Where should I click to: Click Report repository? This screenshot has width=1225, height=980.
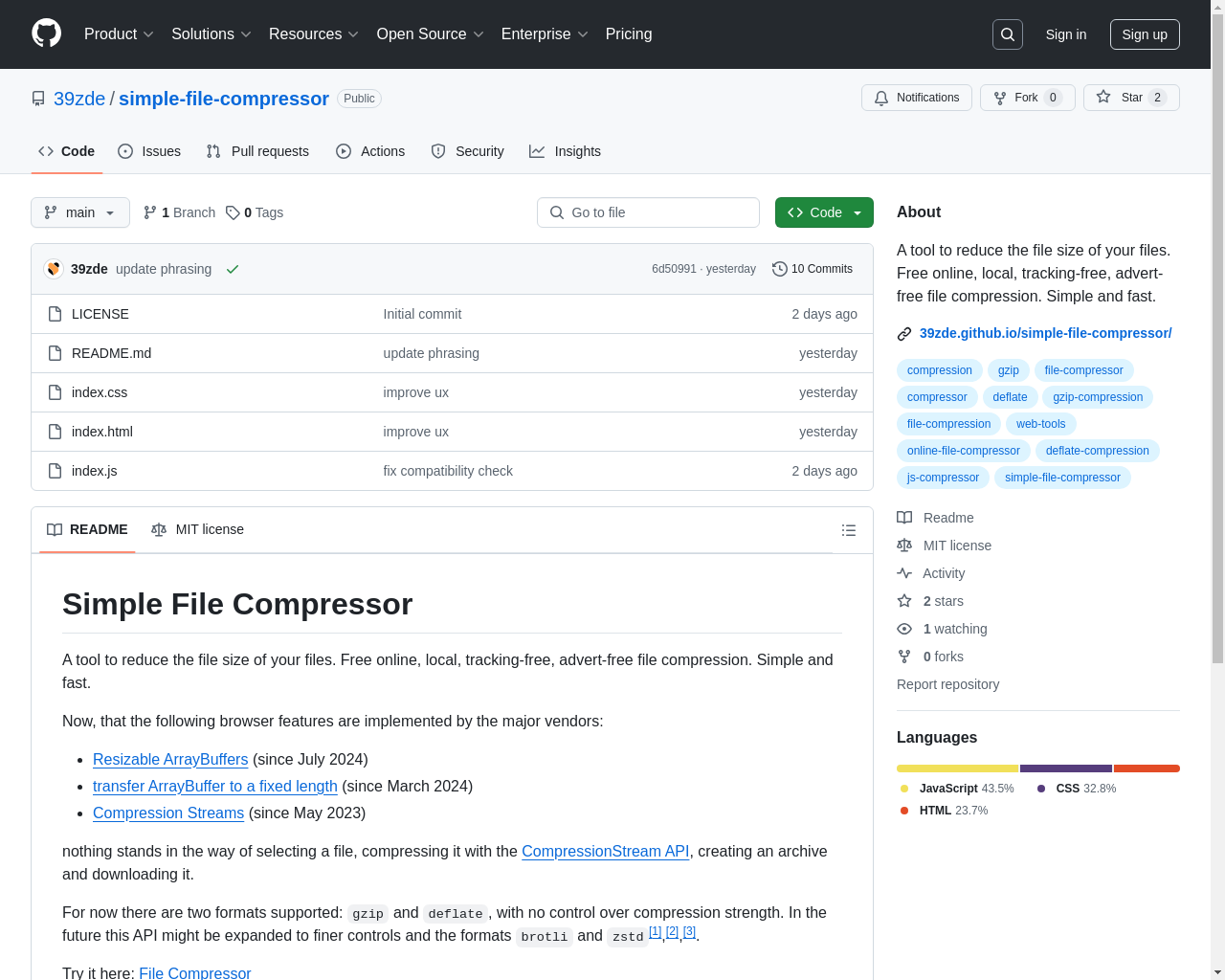947,684
